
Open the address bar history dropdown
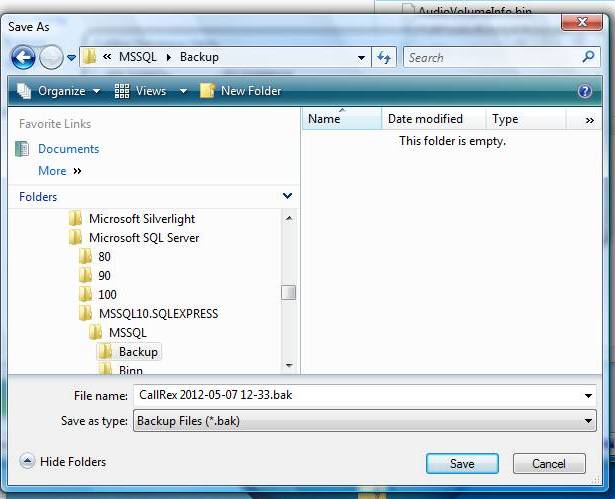[361, 58]
